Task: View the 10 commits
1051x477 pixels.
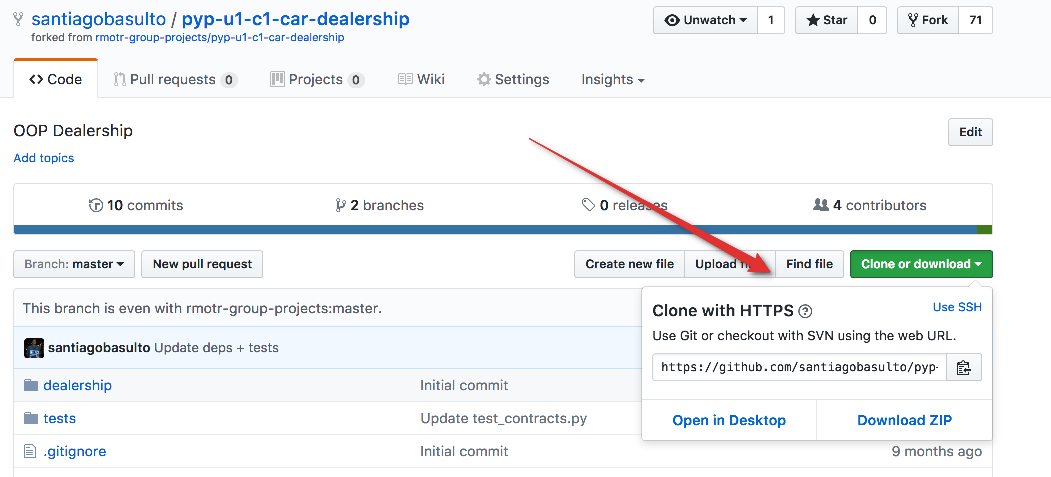Action: (135, 205)
